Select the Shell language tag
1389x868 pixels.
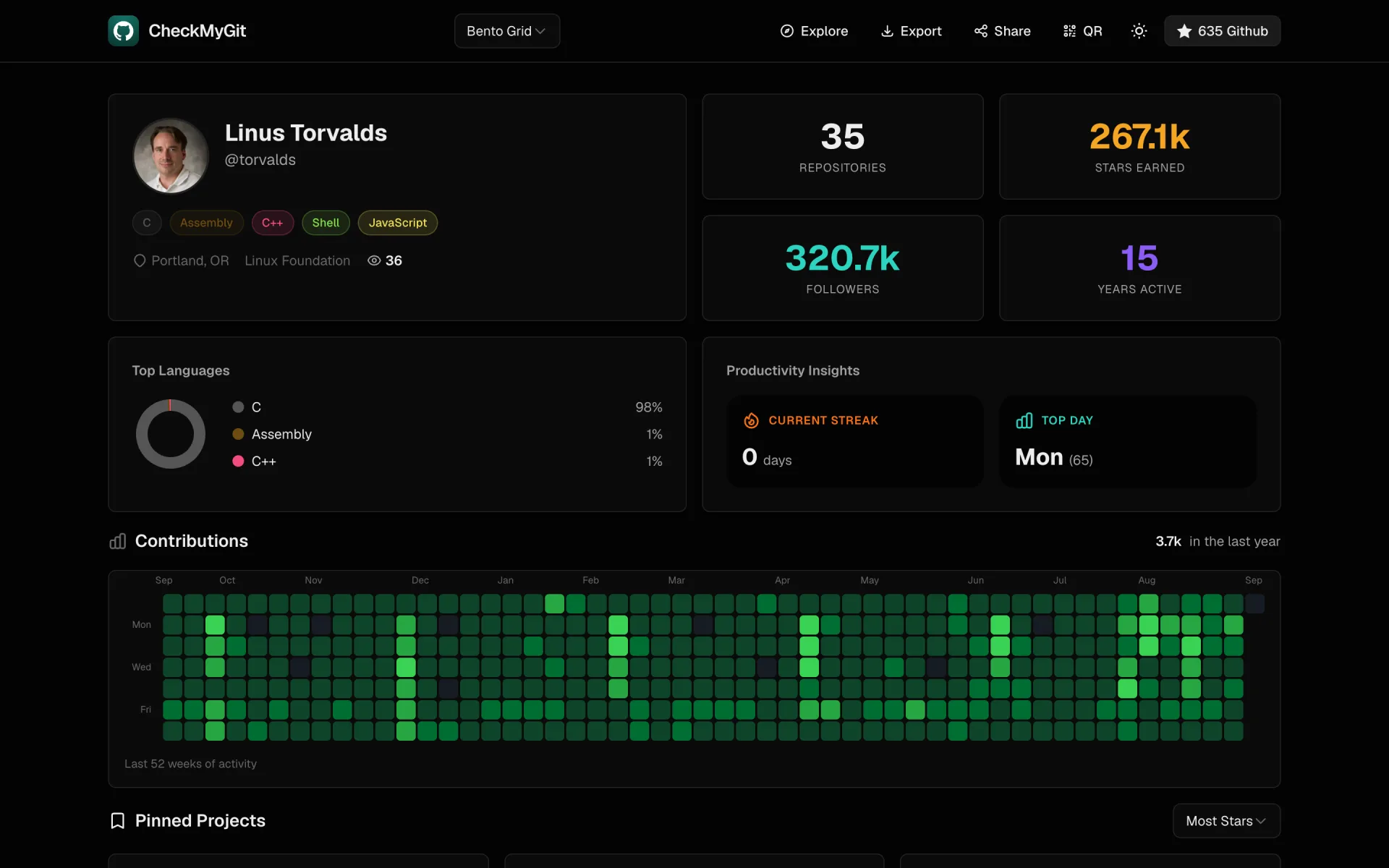pyautogui.click(x=326, y=223)
